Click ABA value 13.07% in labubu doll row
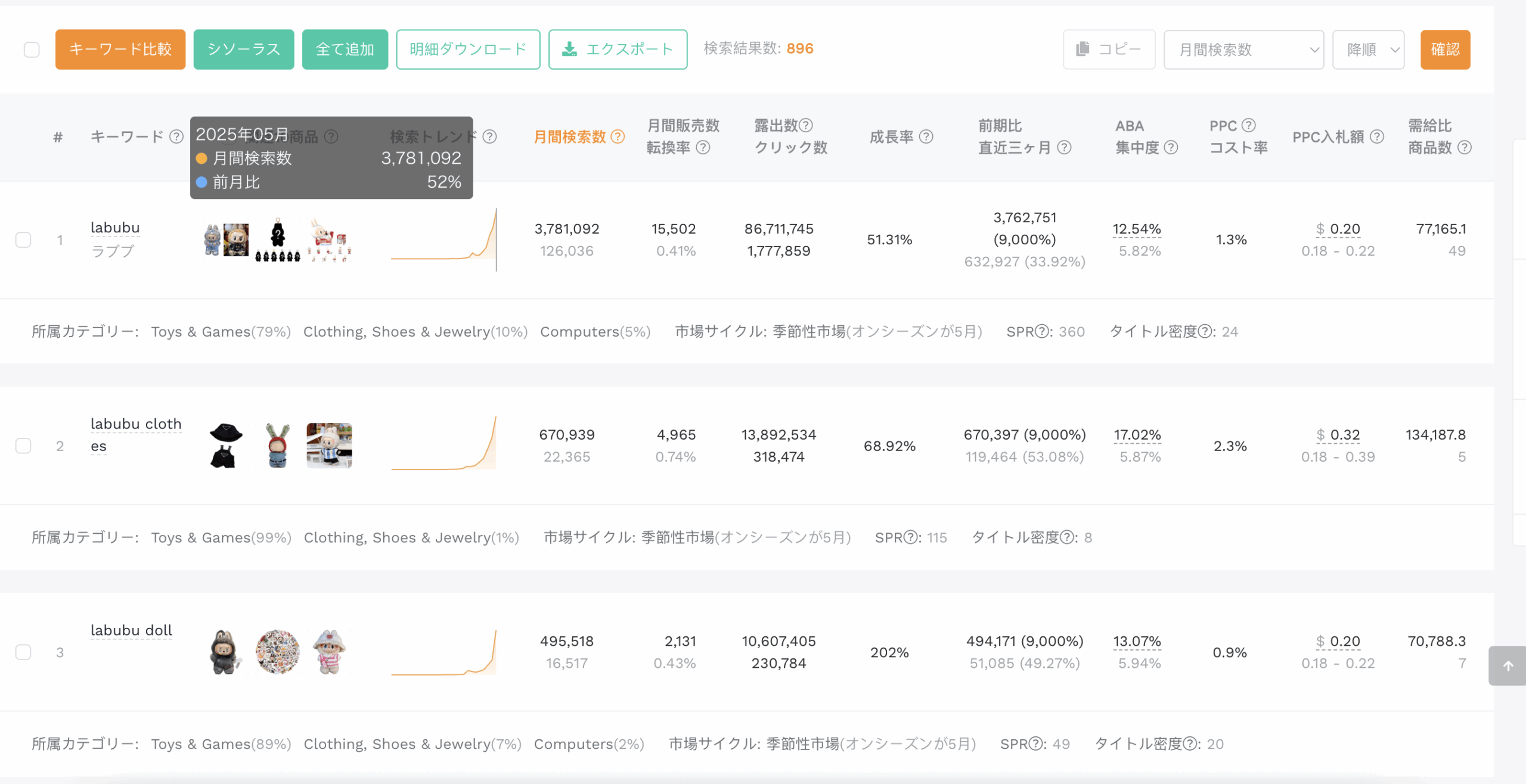Viewport: 1526px width, 784px height. click(1137, 642)
